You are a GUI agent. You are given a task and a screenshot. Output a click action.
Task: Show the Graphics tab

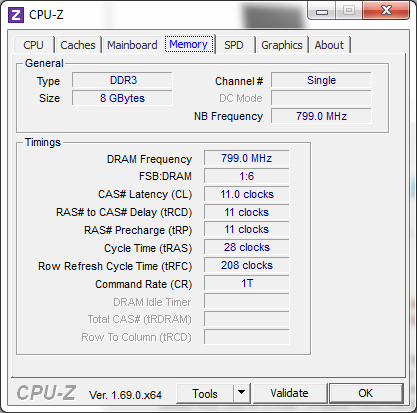282,45
